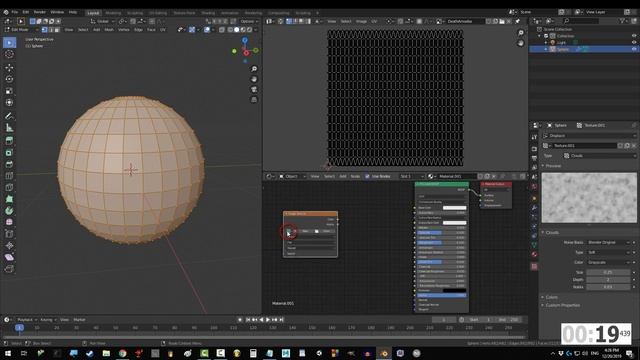
Task: Select the Rotate tool
Action: point(9,79)
